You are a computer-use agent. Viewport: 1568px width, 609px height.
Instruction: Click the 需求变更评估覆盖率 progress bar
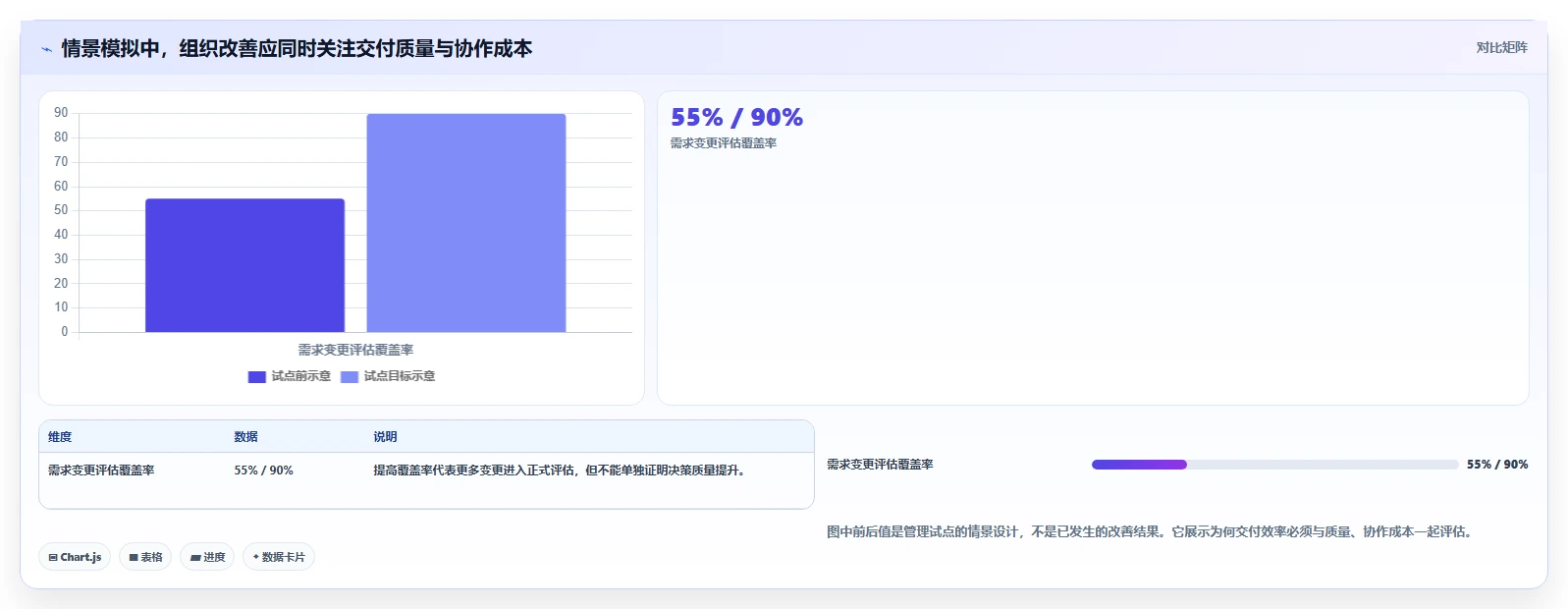pos(1274,465)
